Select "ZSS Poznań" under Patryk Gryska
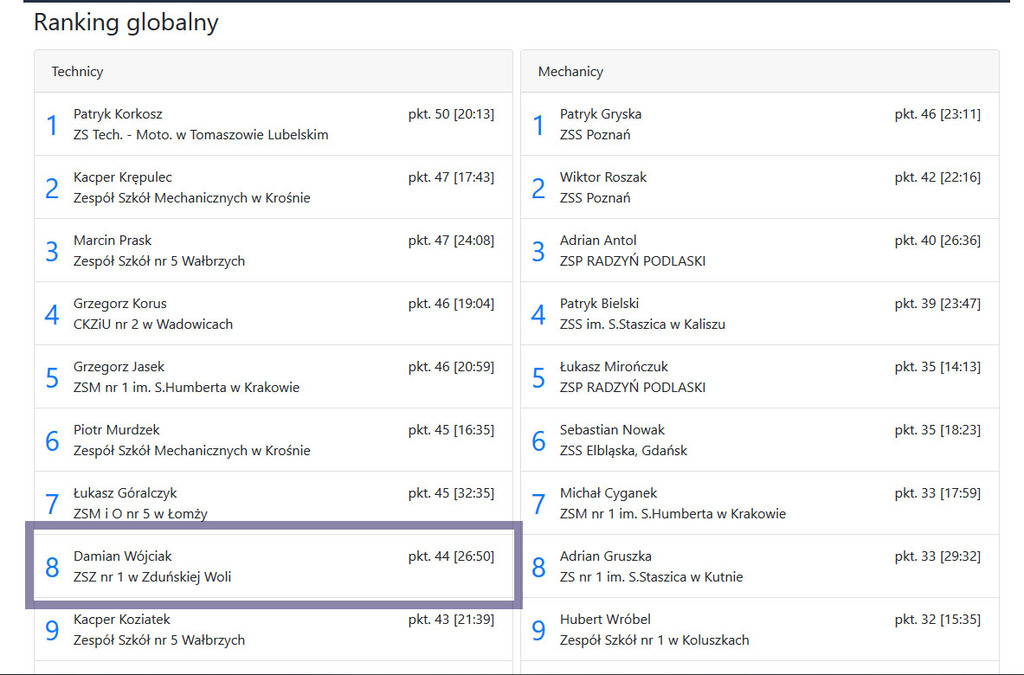This screenshot has height=675, width=1024. (595, 134)
